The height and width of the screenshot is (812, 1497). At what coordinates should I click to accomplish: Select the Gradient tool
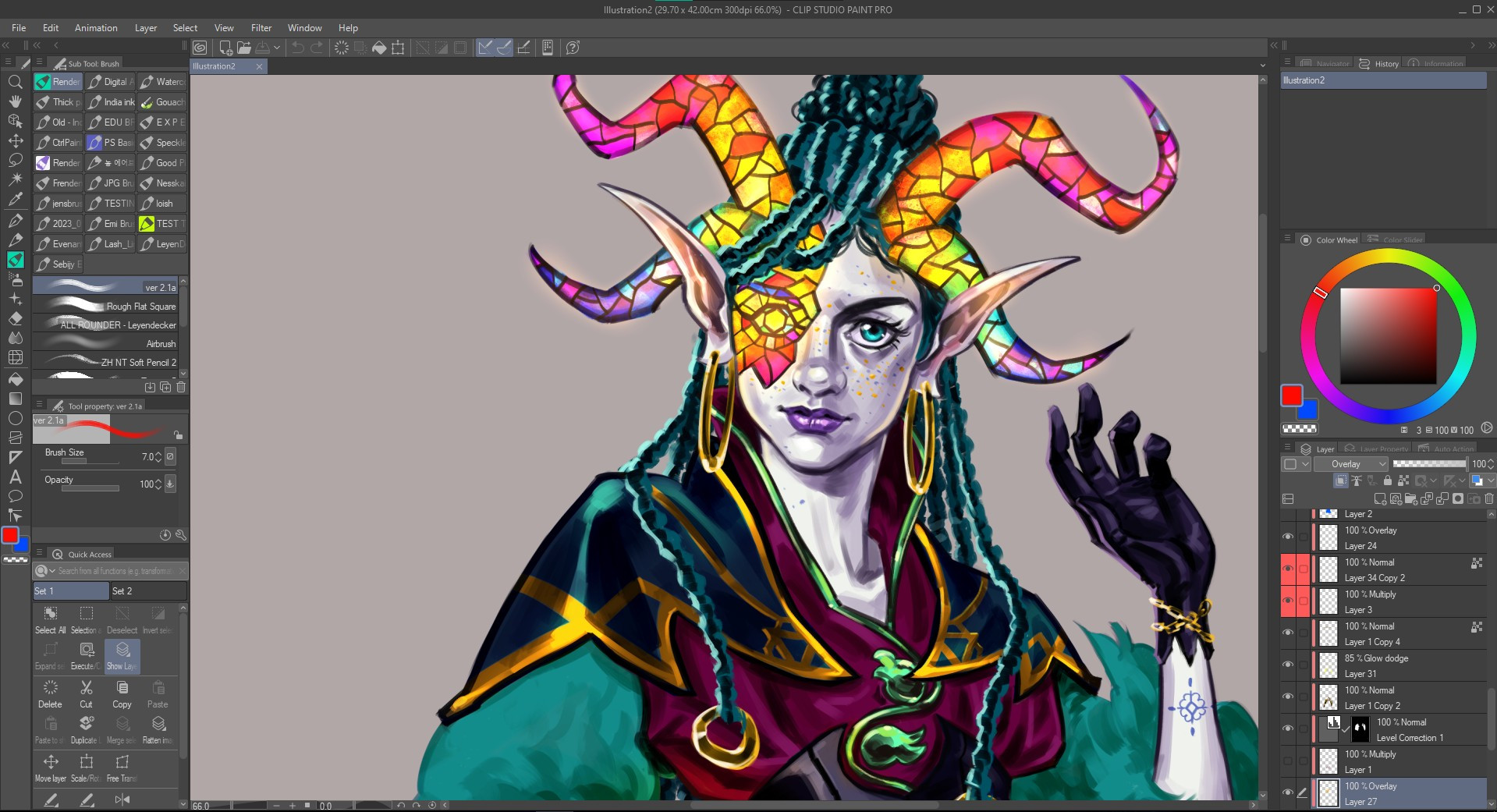[x=15, y=398]
